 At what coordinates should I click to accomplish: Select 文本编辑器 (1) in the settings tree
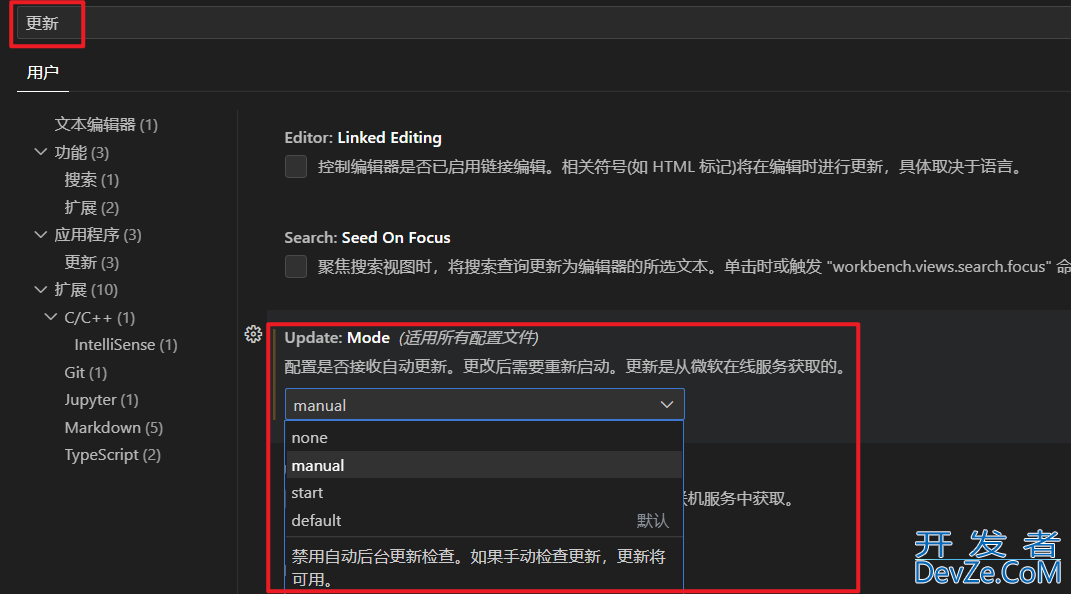click(x=106, y=125)
